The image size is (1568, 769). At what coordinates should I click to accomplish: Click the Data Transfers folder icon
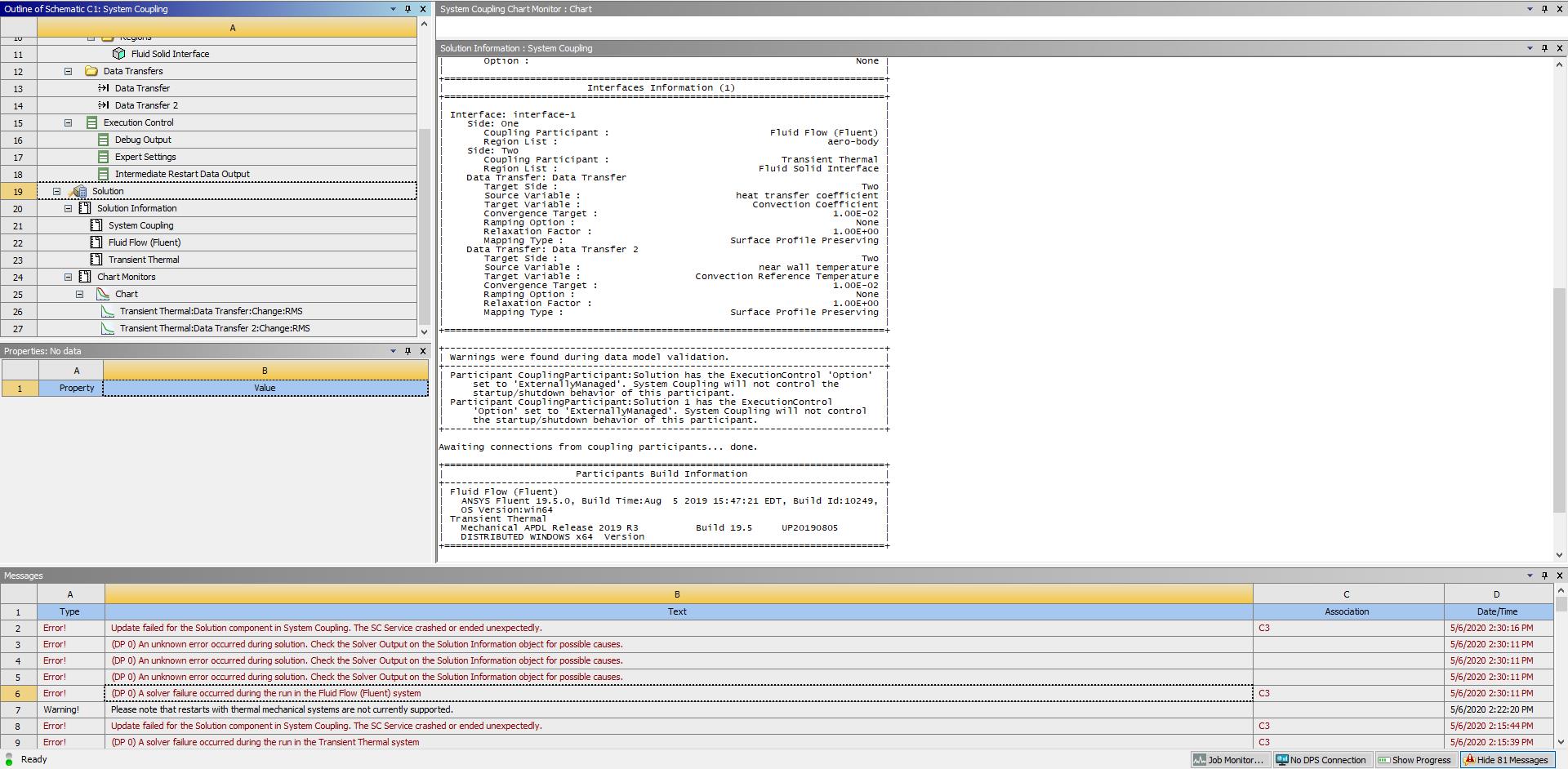click(91, 71)
